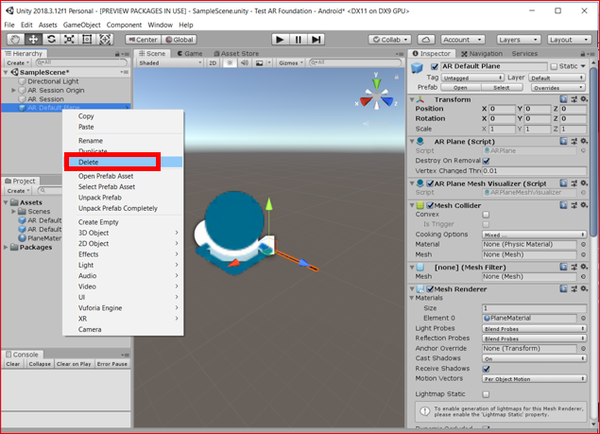Select the Scale tool in the toolbar
Viewport: 600px width, 434px height.
(x=69, y=39)
